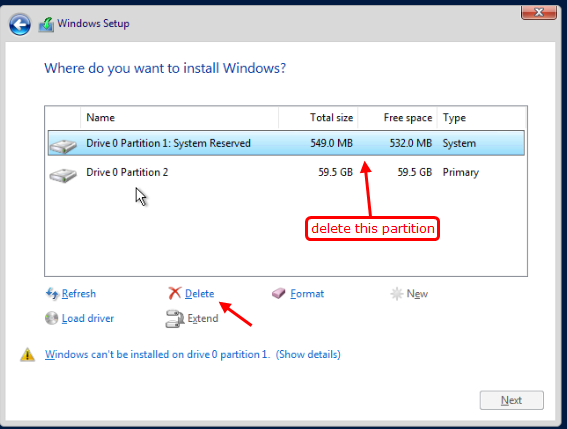Screen dimensions: 567x429
Task: Click the yellow warning triangle icon
Action: tap(27, 354)
